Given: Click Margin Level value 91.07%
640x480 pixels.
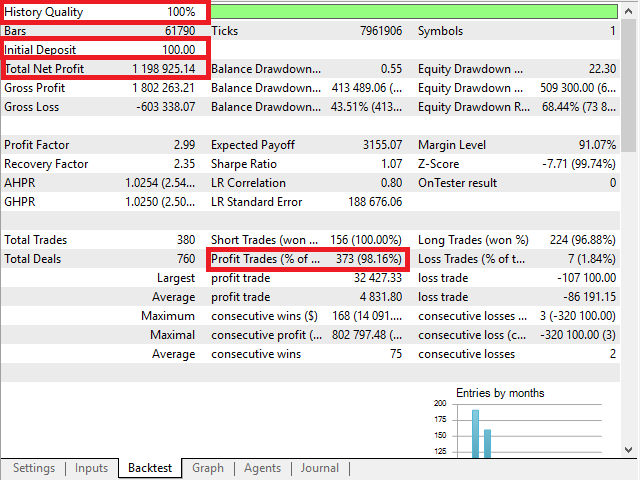Looking at the screenshot, I should click(597, 145).
